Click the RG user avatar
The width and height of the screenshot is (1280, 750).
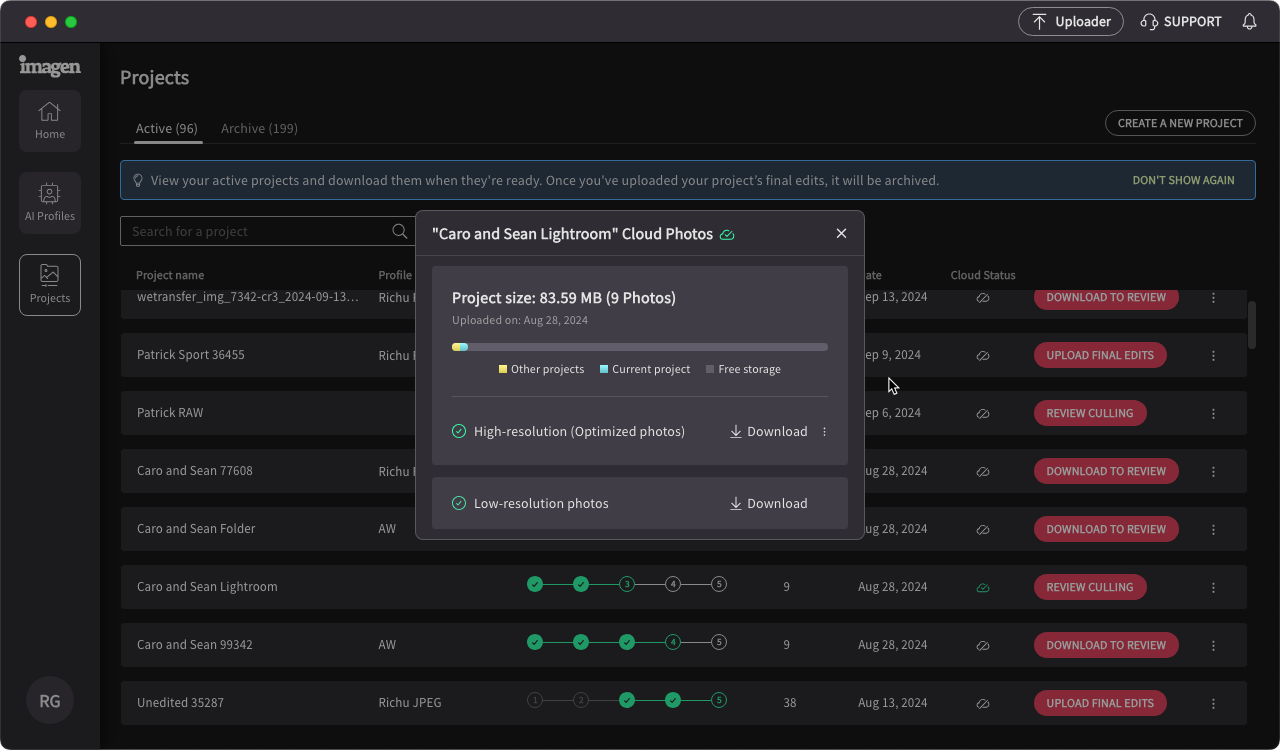(x=50, y=700)
